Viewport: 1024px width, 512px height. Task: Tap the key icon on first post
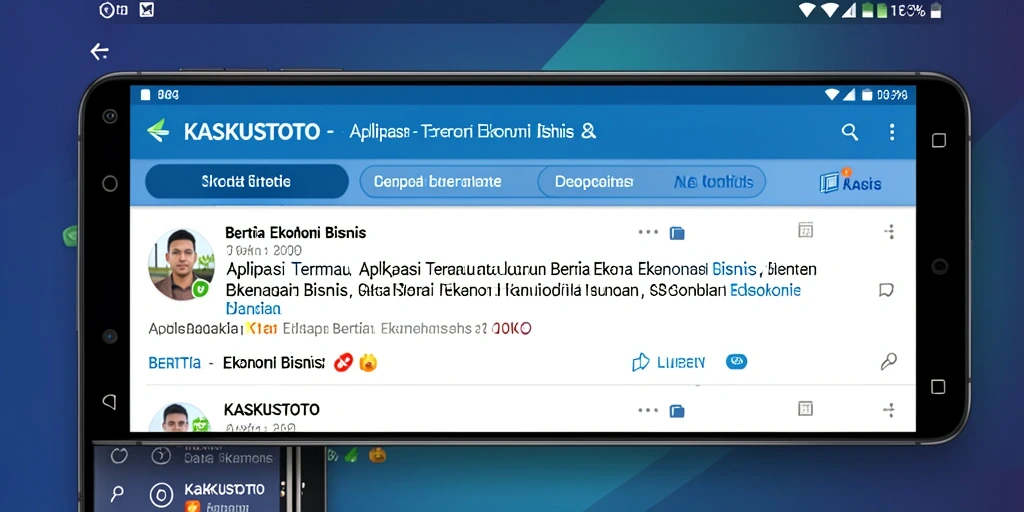click(889, 361)
